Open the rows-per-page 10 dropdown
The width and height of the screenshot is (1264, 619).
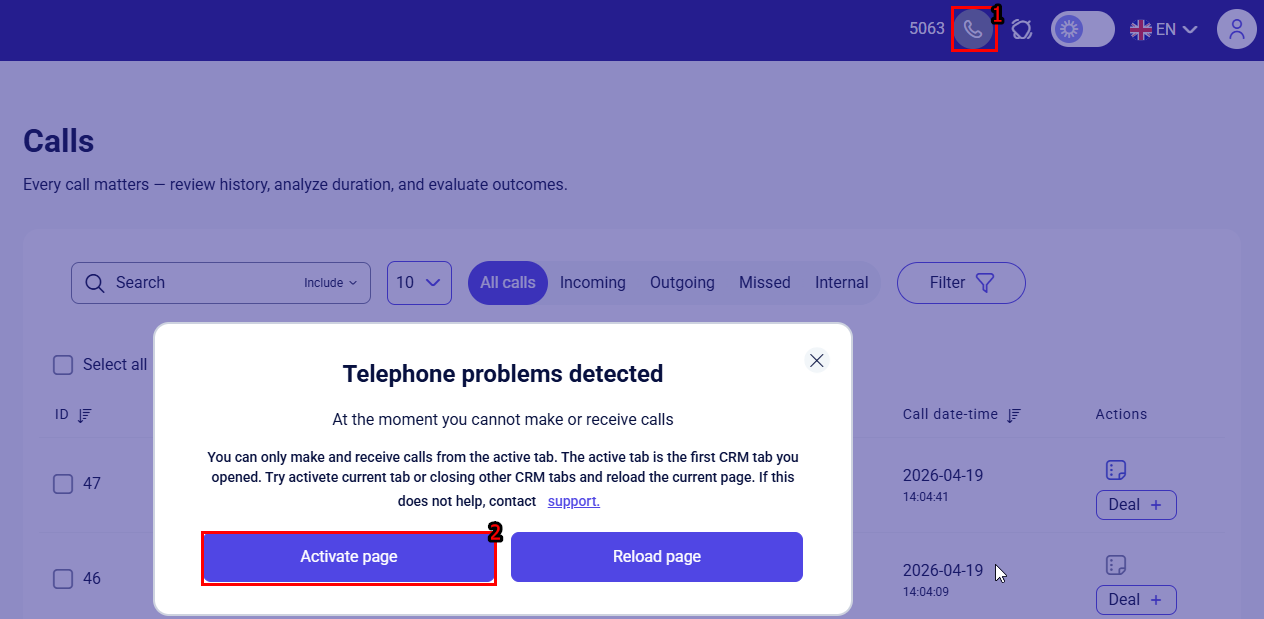(x=419, y=283)
